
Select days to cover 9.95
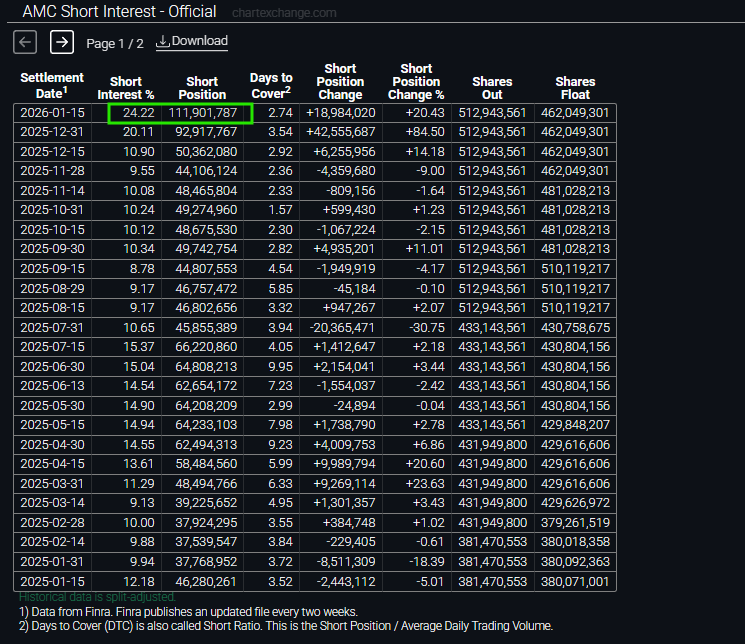pyautogui.click(x=280, y=366)
